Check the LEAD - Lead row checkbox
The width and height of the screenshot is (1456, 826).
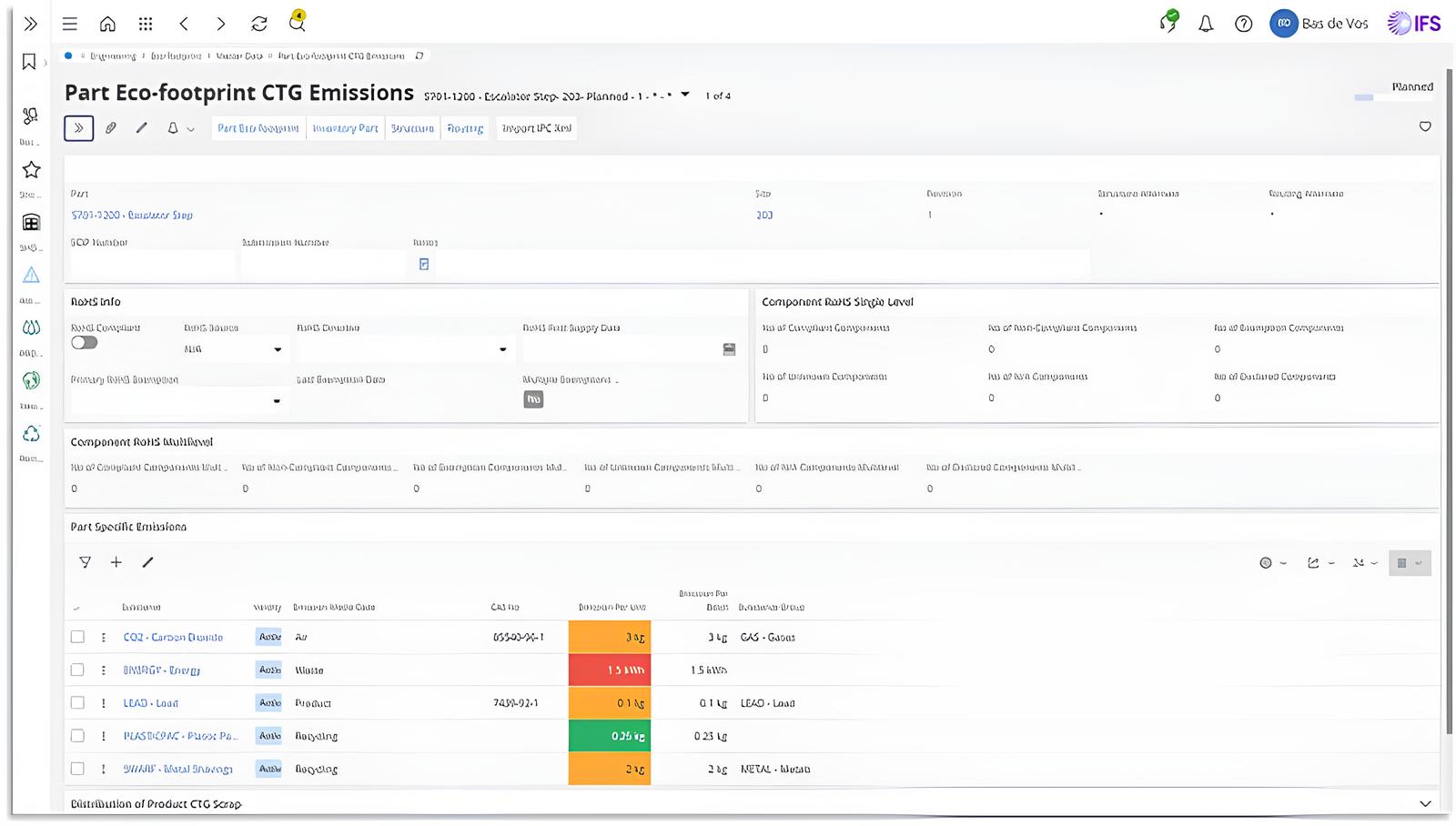click(77, 702)
